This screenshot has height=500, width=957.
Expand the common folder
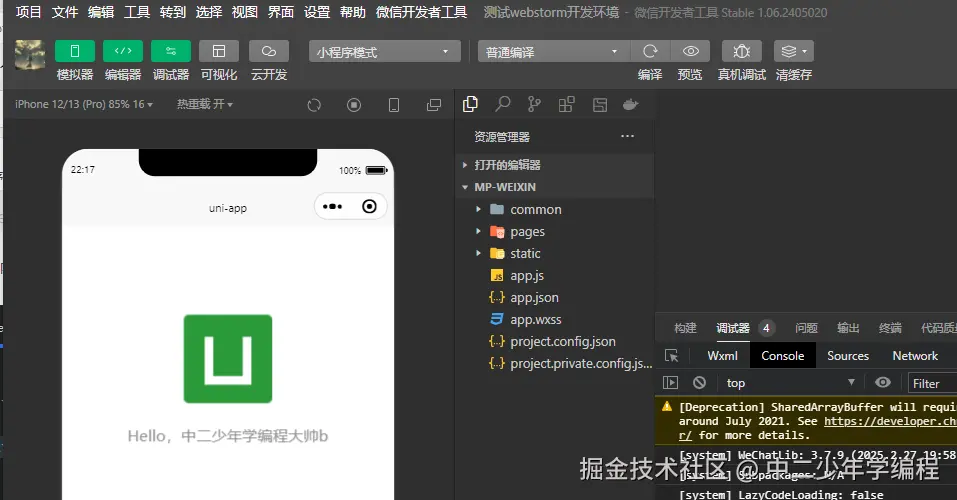click(555, 209)
